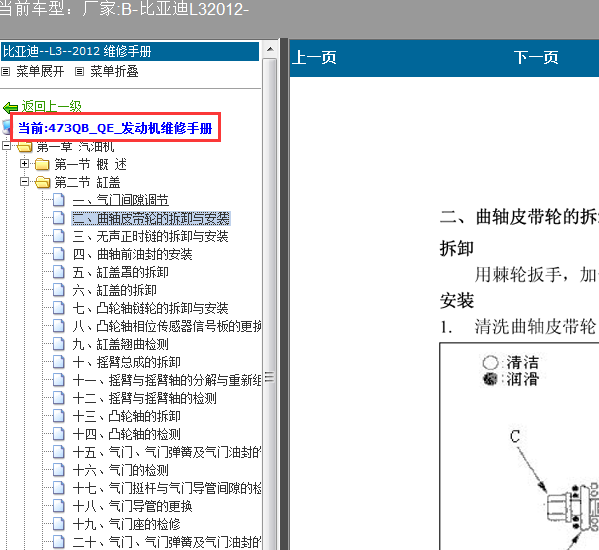Click document icon beside 九、缸盖翘曲检测
The height and width of the screenshot is (550, 599).
[x=58, y=343]
